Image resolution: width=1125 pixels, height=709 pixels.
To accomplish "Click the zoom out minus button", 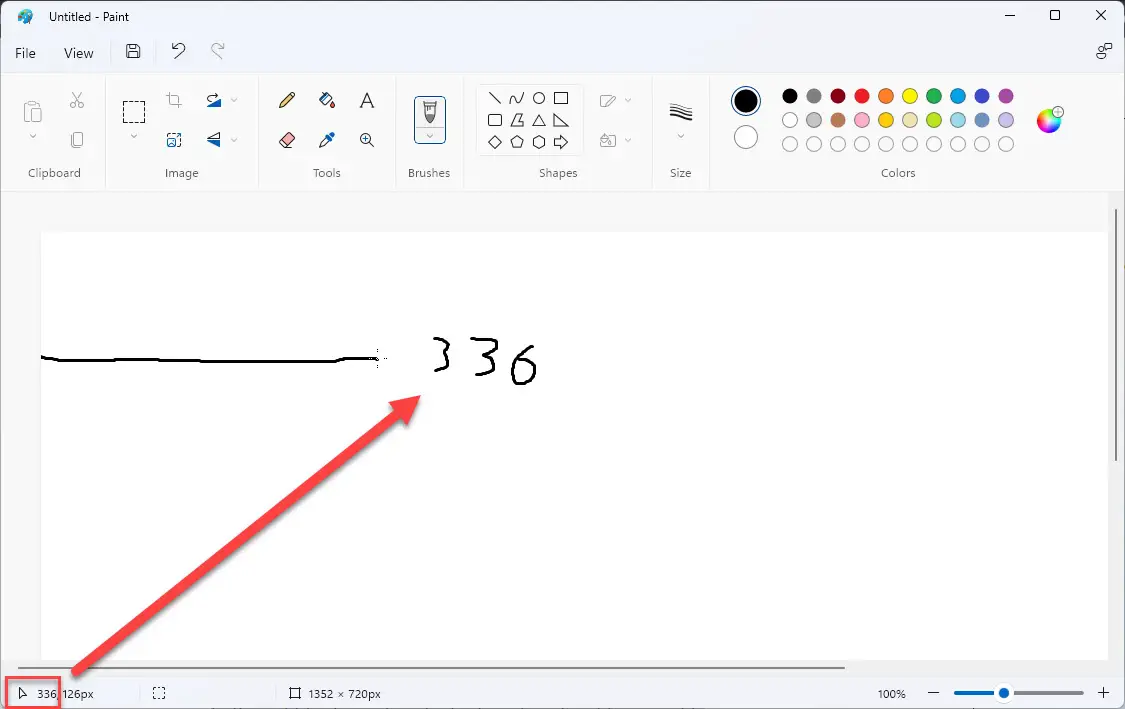I will pyautogui.click(x=933, y=692).
